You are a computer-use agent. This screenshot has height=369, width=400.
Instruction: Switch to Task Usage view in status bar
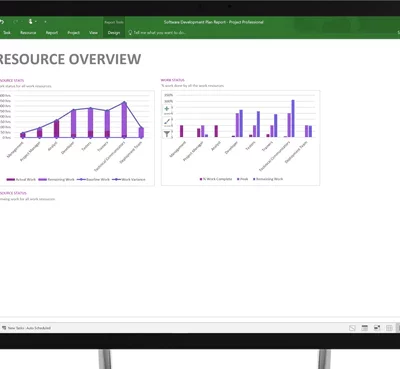(x=365, y=328)
